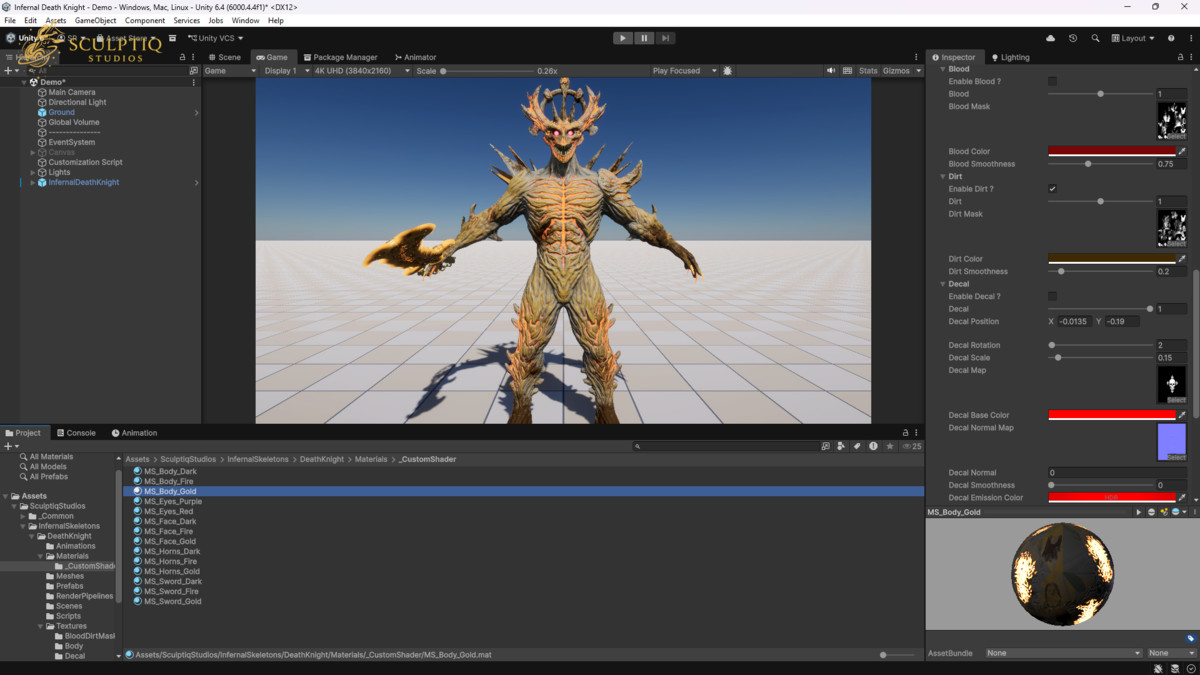Viewport: 1200px width, 675px height.
Task: Lock the Project panel with its padlock
Action: [905, 433]
